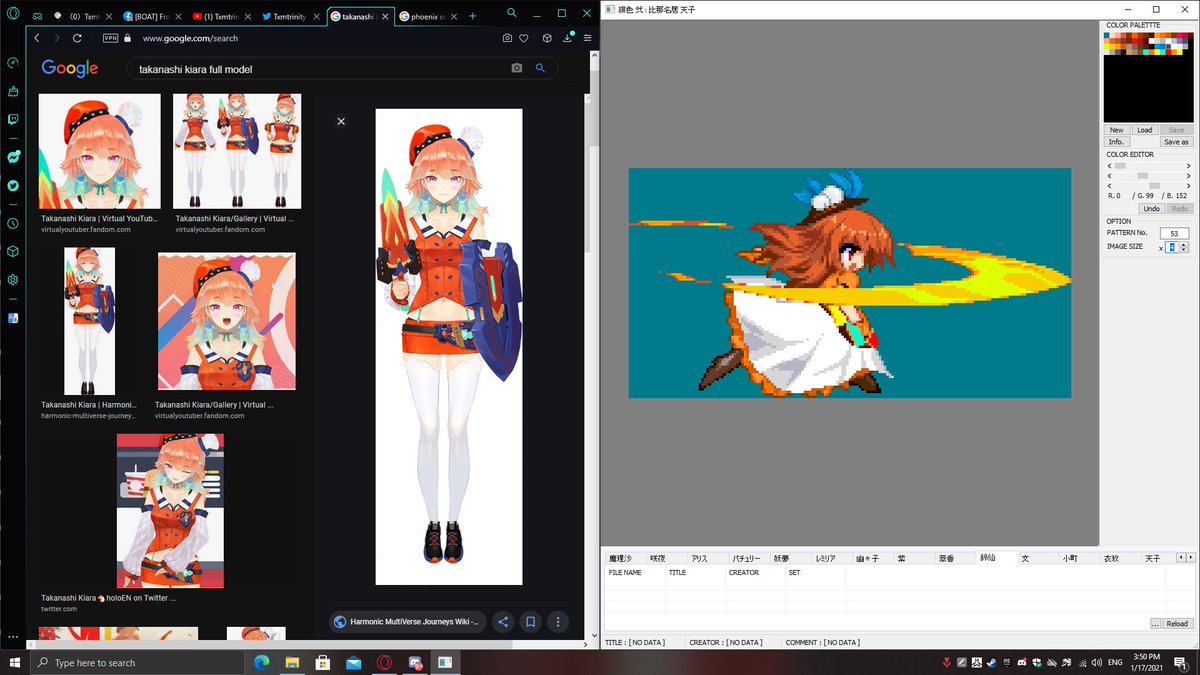Click the Info. button
Viewport: 1200px width, 675px height.
coord(1116,142)
